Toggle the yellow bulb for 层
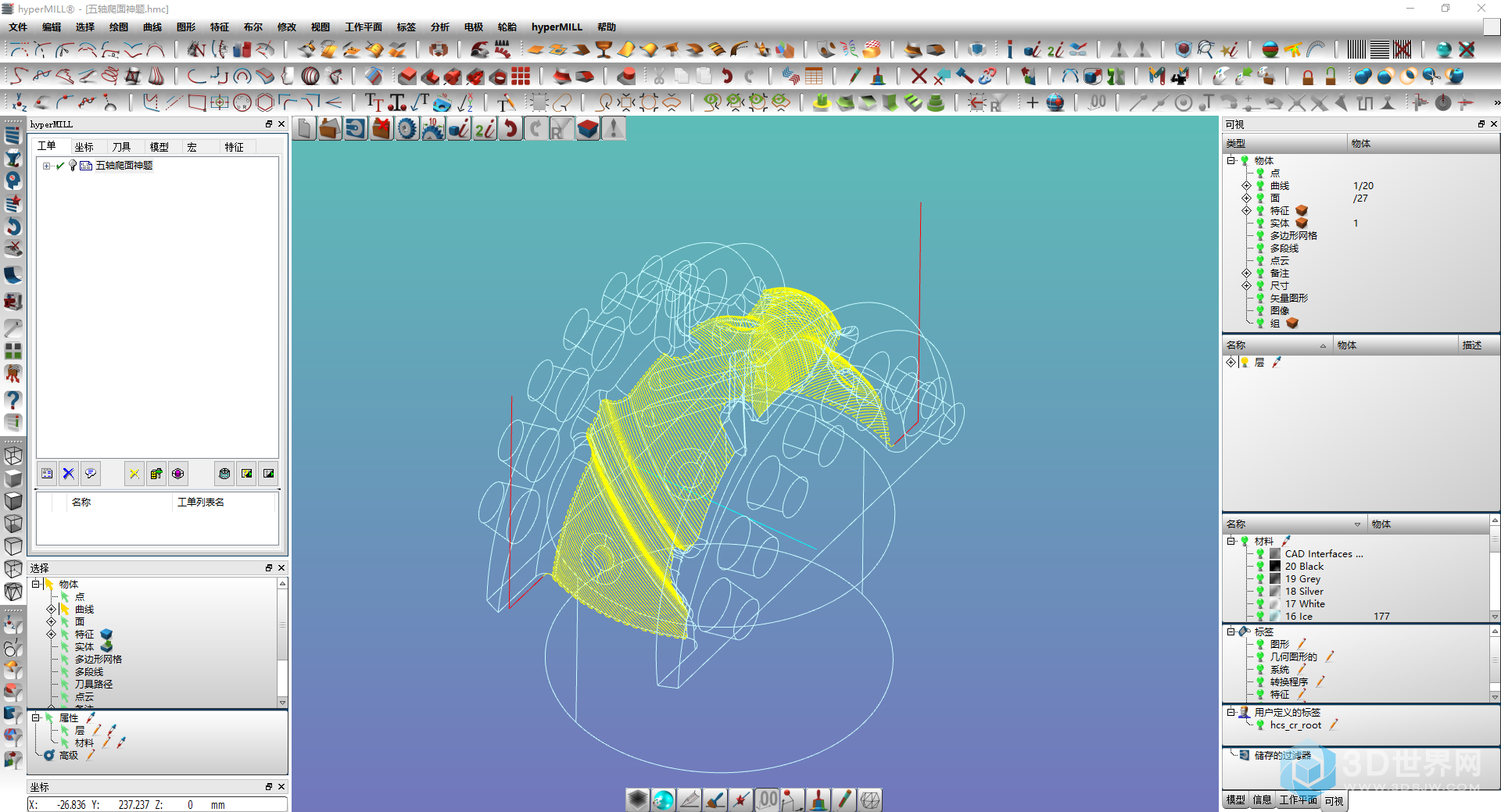 [x=1245, y=363]
